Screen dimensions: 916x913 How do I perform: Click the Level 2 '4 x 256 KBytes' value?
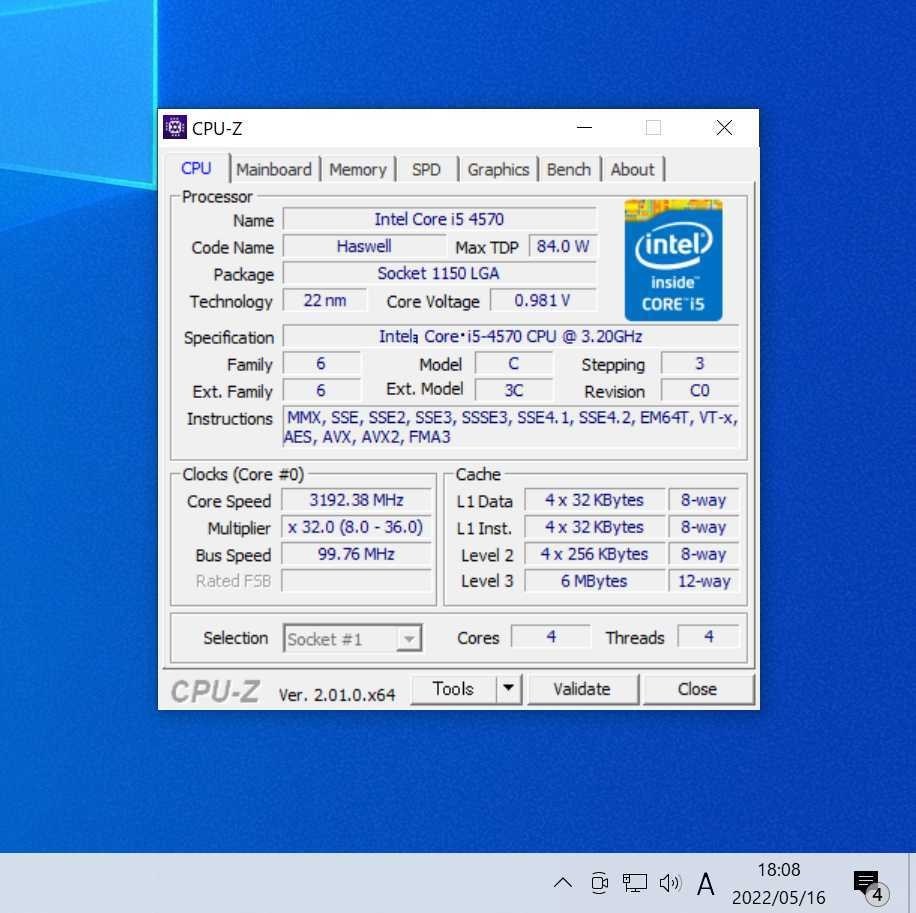[x=594, y=554]
